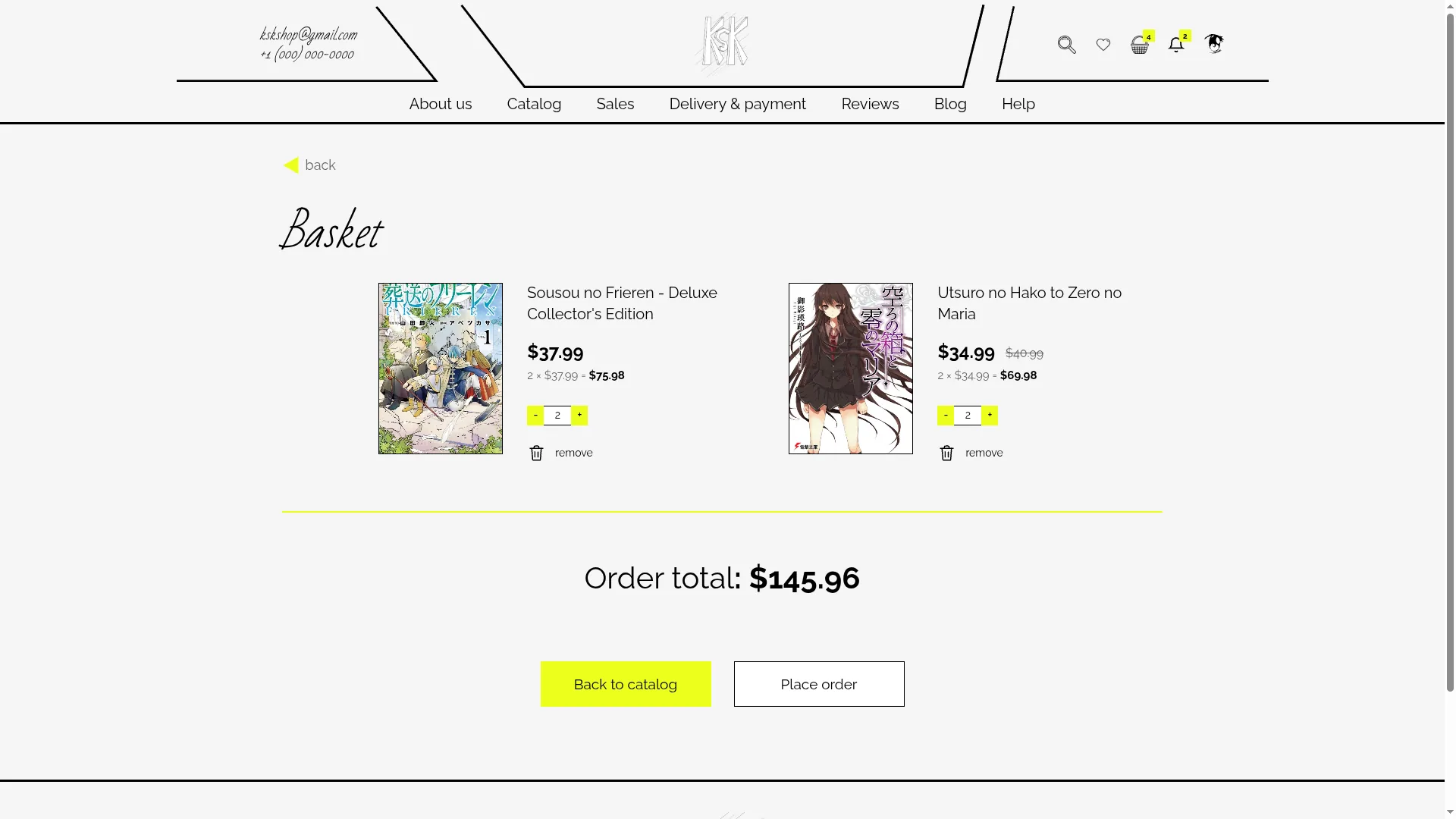
Task: Remove Sousou no Frieren via remove link
Action: (573, 453)
